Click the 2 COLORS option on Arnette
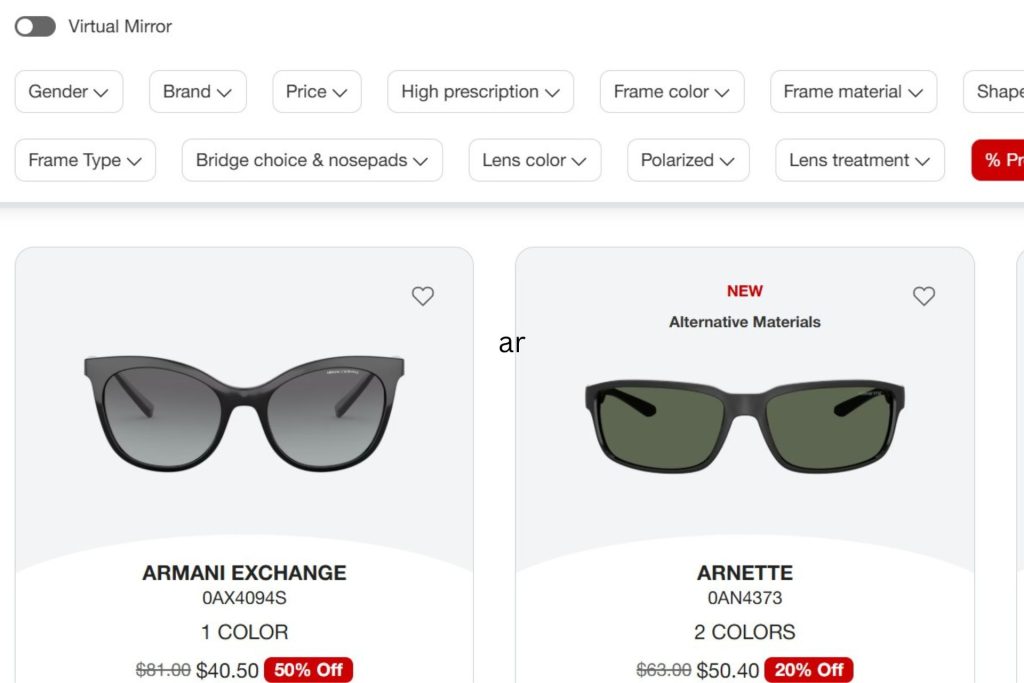This screenshot has width=1024, height=683. (745, 632)
